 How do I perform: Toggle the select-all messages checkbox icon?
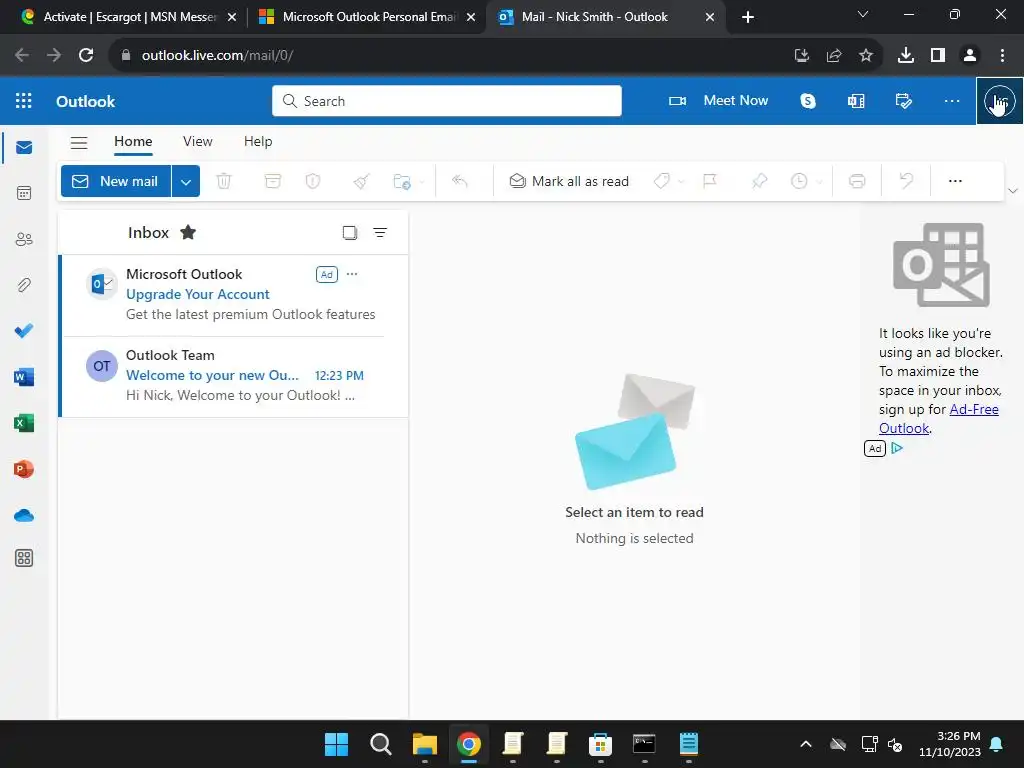(x=350, y=232)
